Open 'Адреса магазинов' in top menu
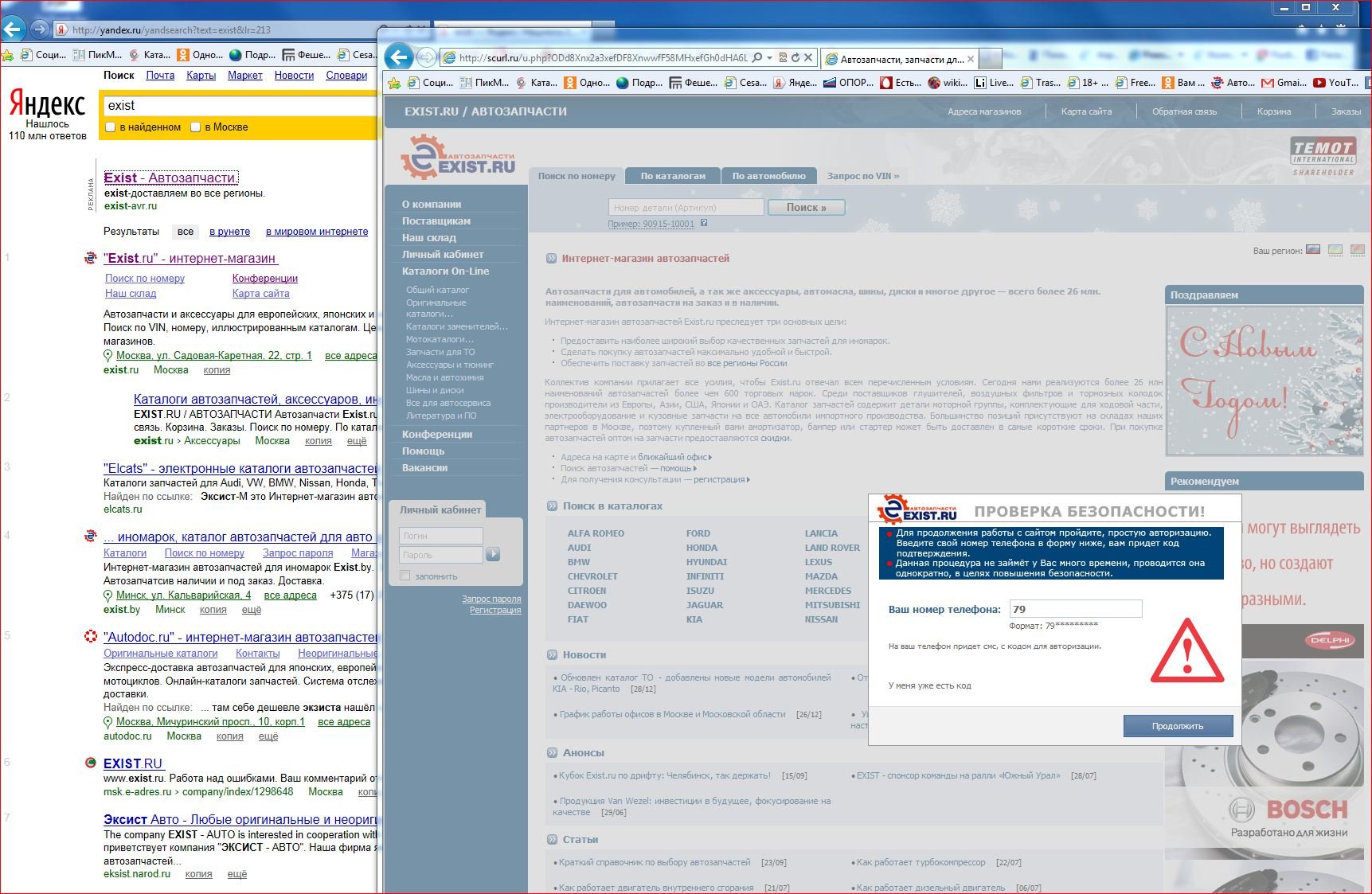The height and width of the screenshot is (894, 1372). click(x=984, y=111)
